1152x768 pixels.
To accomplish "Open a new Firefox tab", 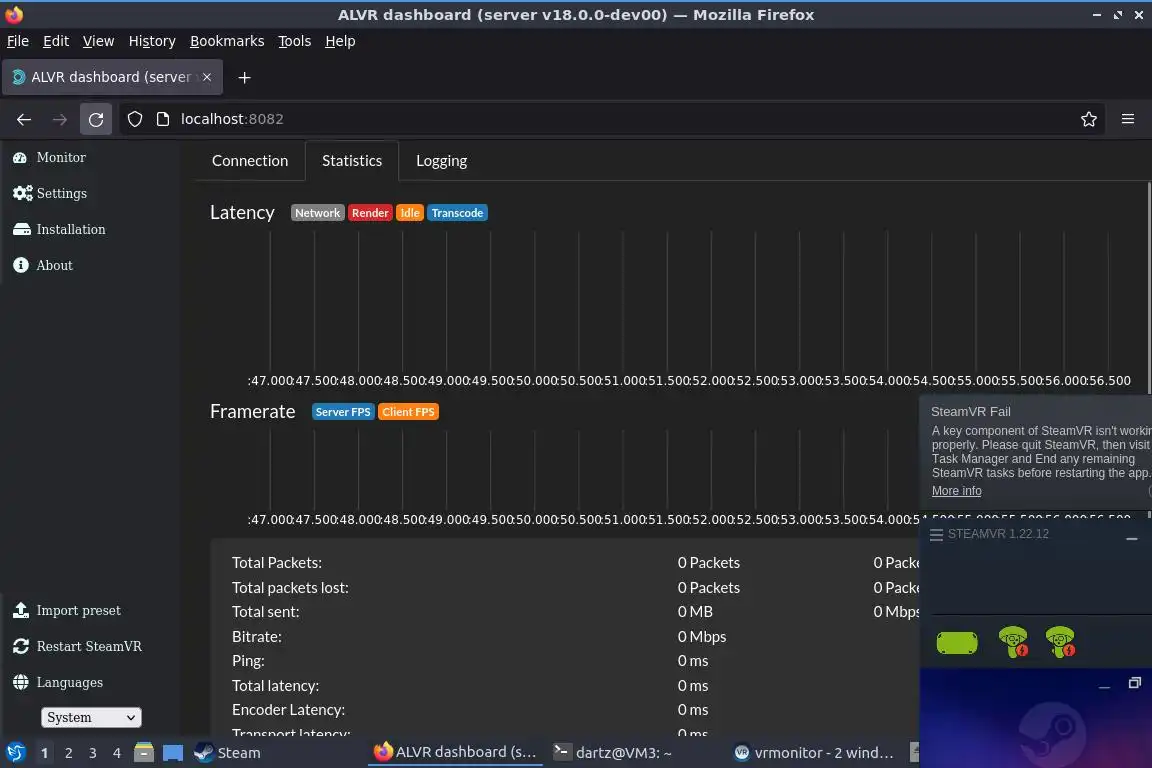I will [x=245, y=77].
